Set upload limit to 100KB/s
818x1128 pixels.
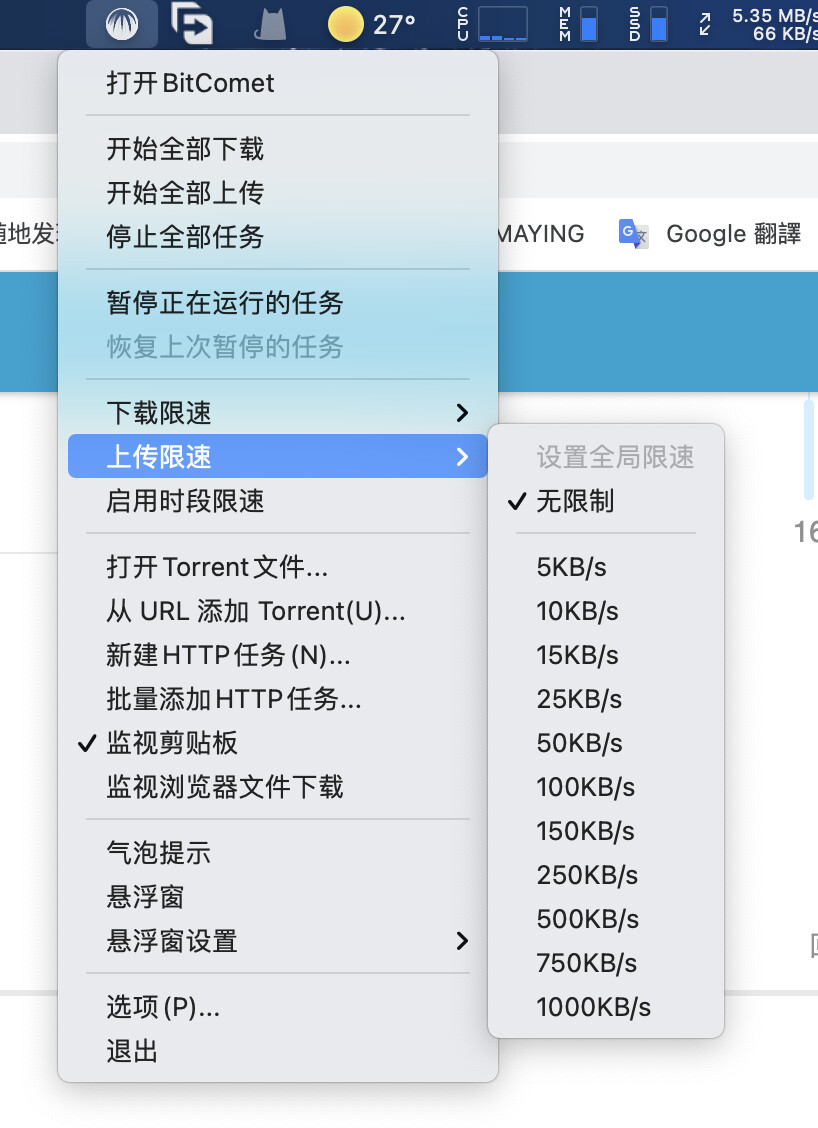pyautogui.click(x=606, y=787)
